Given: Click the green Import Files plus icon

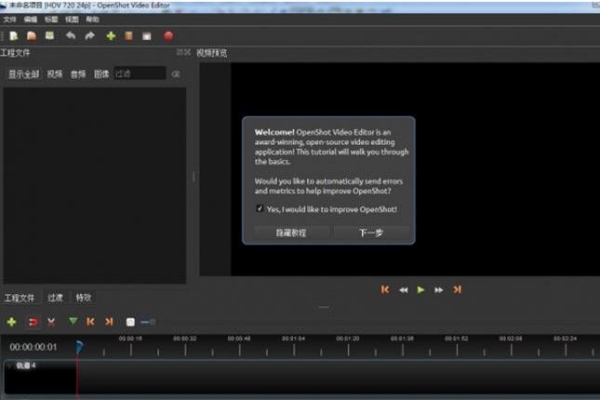Looking at the screenshot, I should 110,36.
